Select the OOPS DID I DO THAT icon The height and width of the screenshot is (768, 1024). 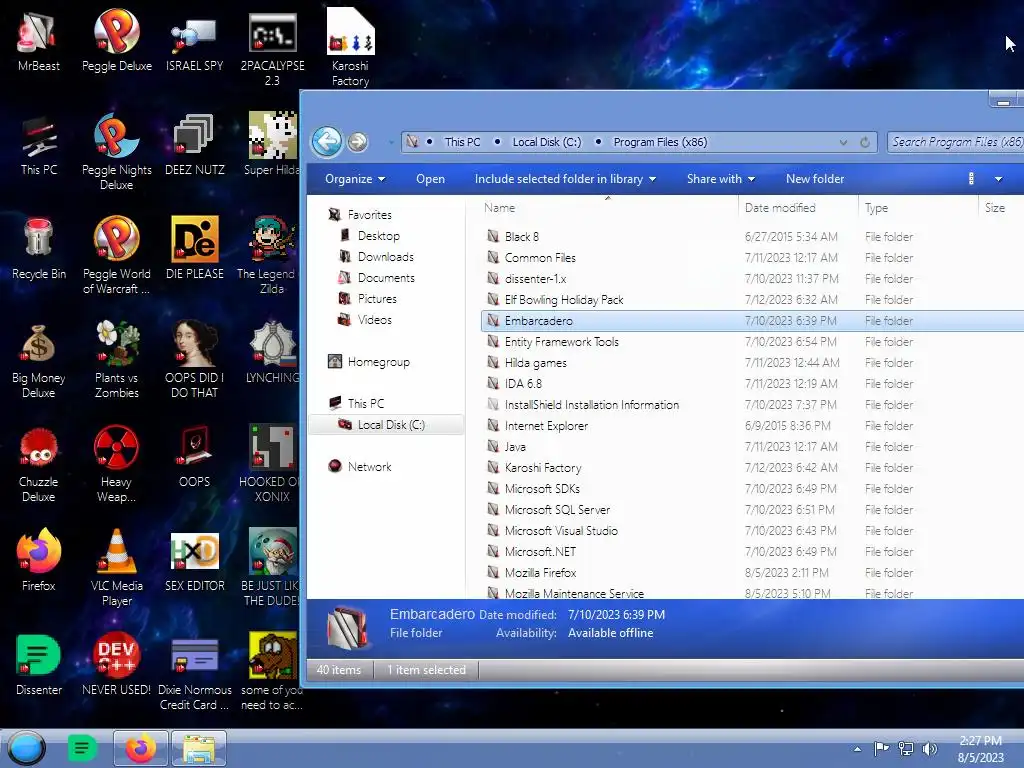pos(195,361)
